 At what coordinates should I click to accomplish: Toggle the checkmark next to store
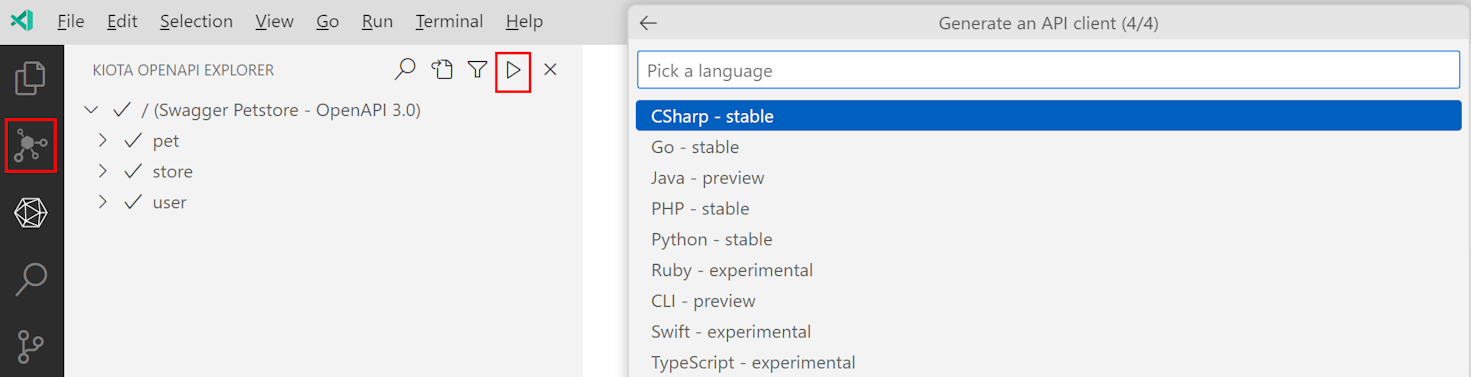tap(133, 172)
